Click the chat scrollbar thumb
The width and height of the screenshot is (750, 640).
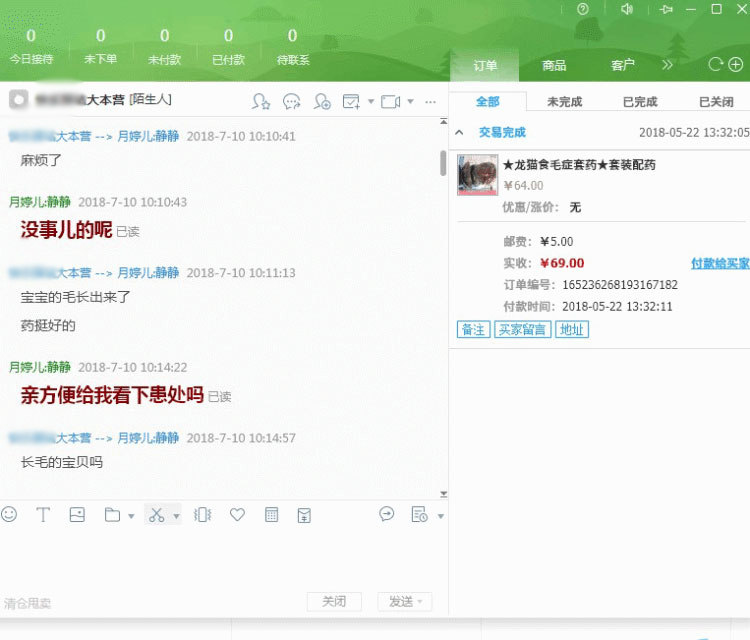[x=443, y=163]
